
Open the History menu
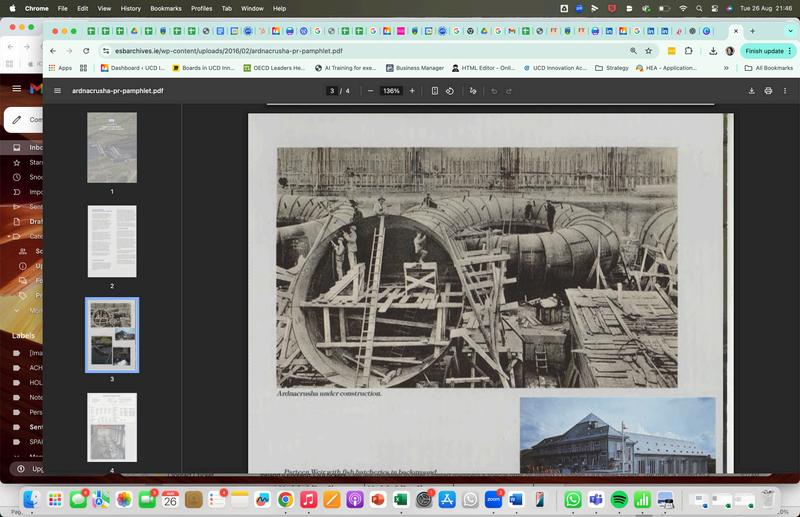coord(130,8)
